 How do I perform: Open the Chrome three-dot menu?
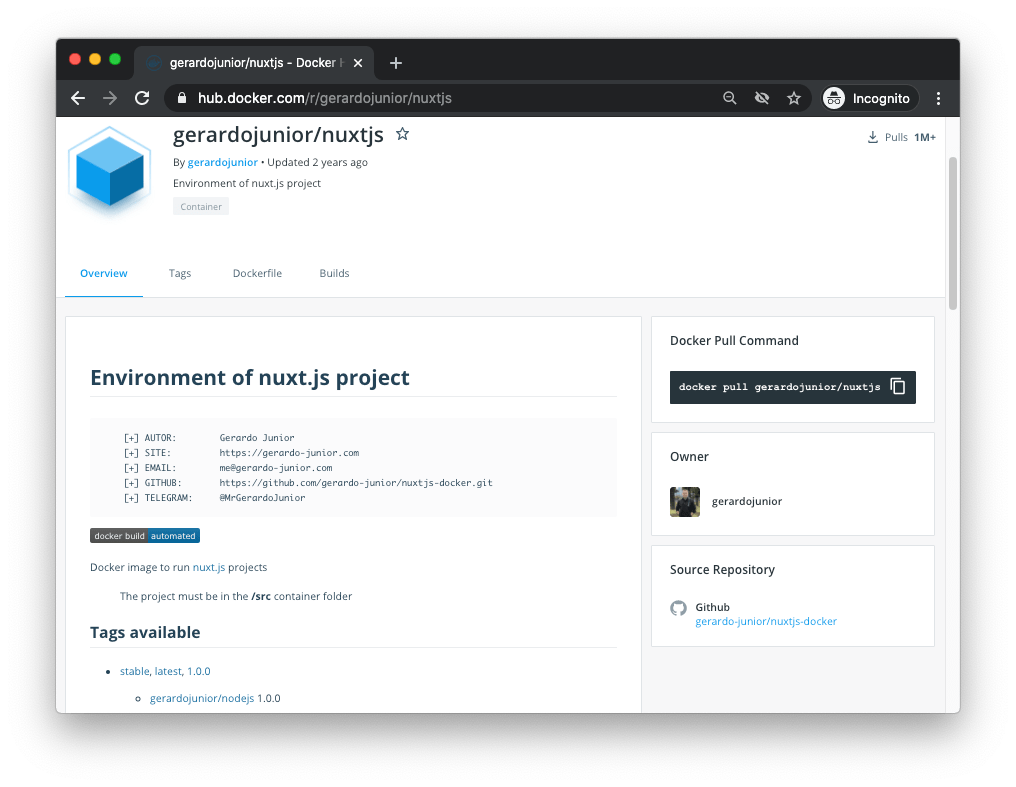pos(938,98)
